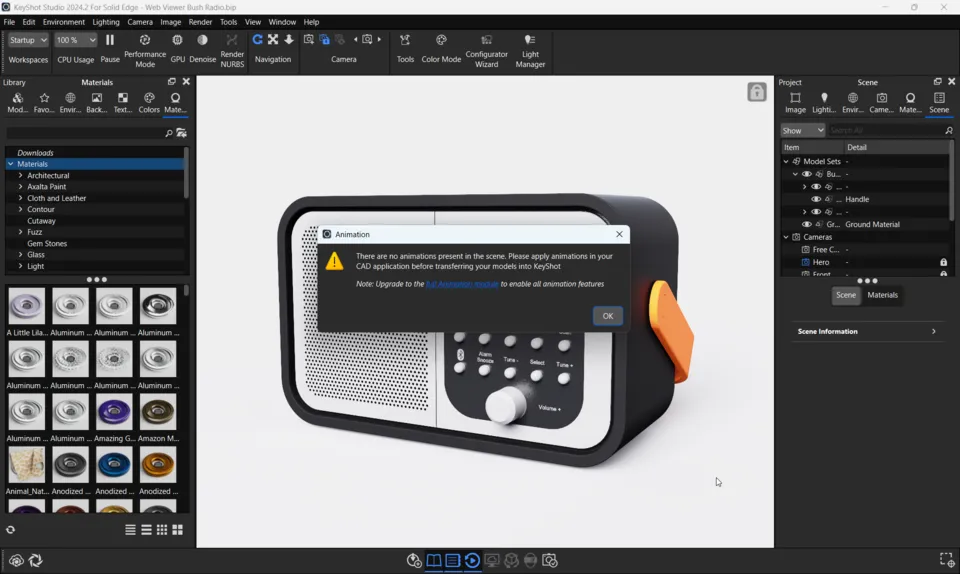Collapse the Materials library folder
The height and width of the screenshot is (574, 960).
10,164
